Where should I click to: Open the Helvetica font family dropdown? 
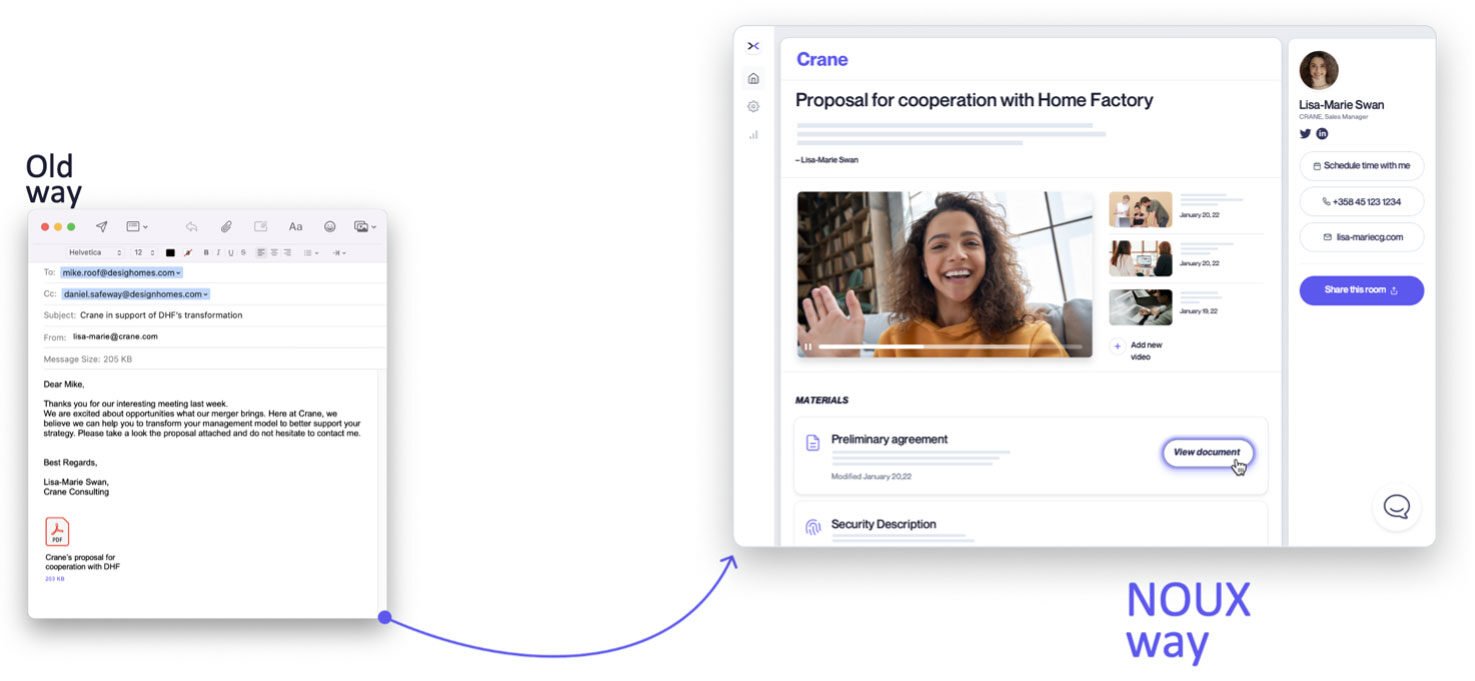click(90, 252)
